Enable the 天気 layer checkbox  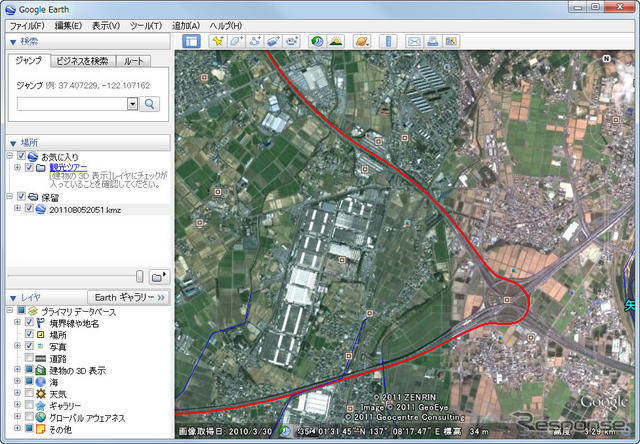tap(29, 393)
